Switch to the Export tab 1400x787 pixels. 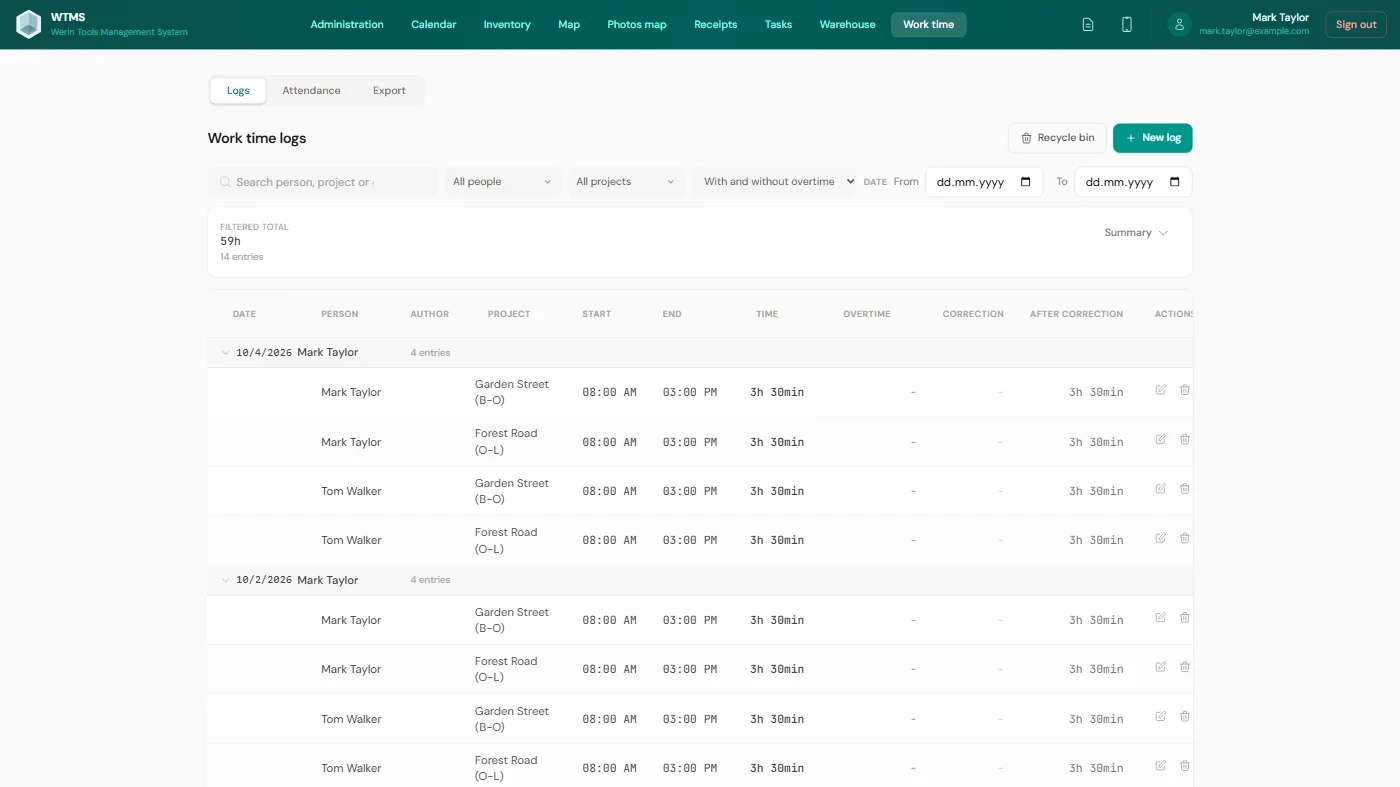click(389, 91)
